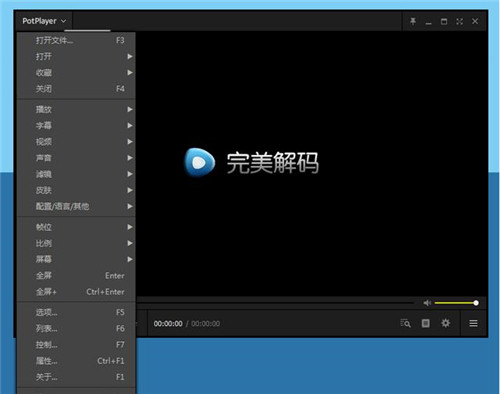Select 全屏 Enter menu item
The width and height of the screenshot is (500, 394).
(x=76, y=275)
